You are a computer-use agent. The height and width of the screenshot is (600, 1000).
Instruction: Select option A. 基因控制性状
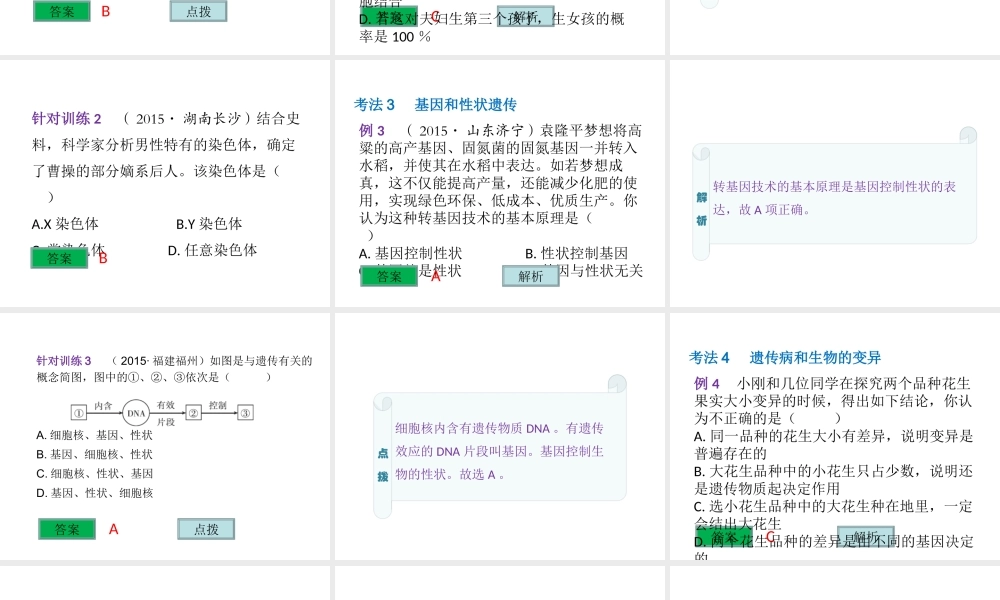tap(410, 253)
